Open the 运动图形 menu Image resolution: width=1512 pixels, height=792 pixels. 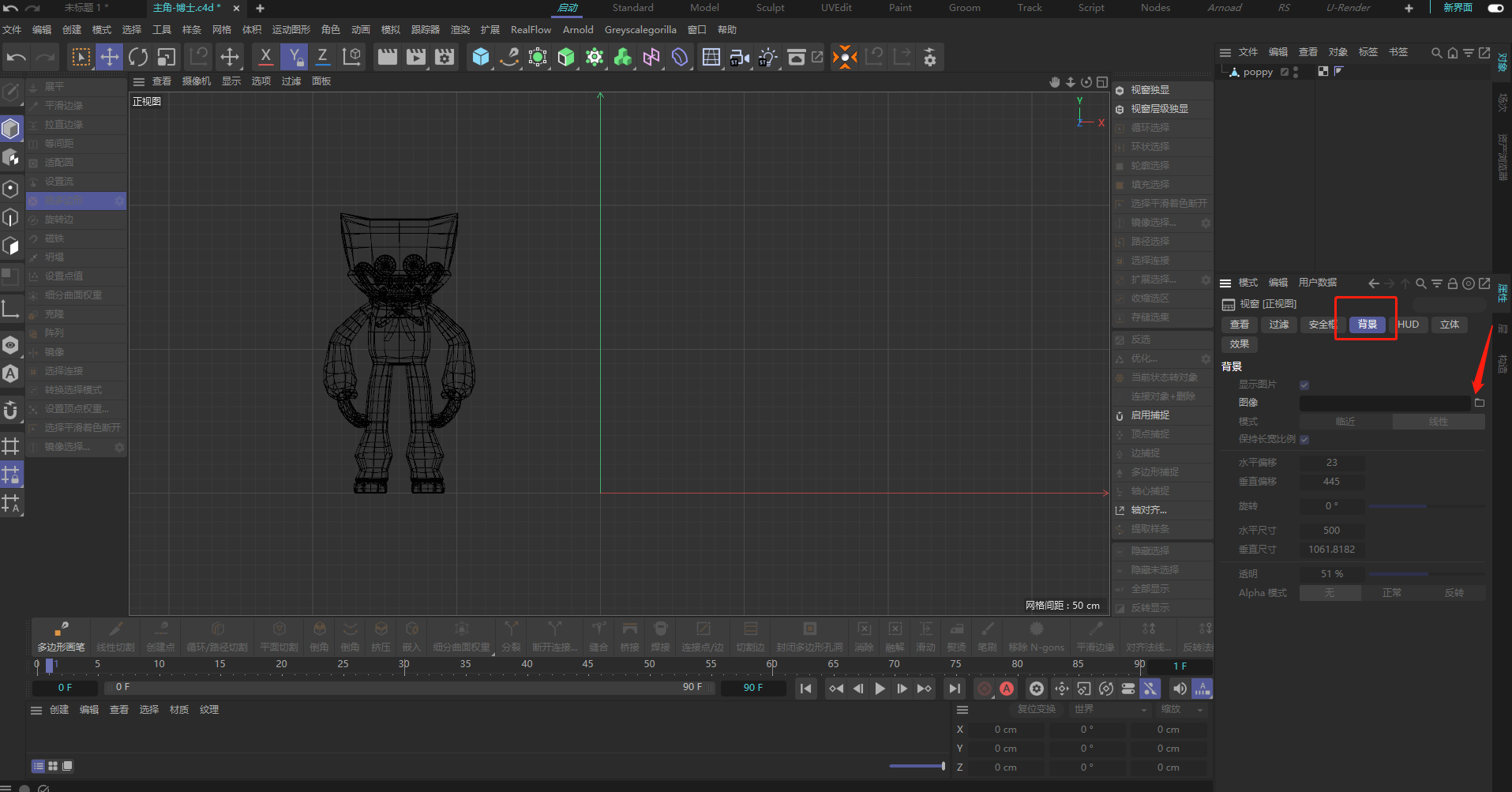[291, 30]
